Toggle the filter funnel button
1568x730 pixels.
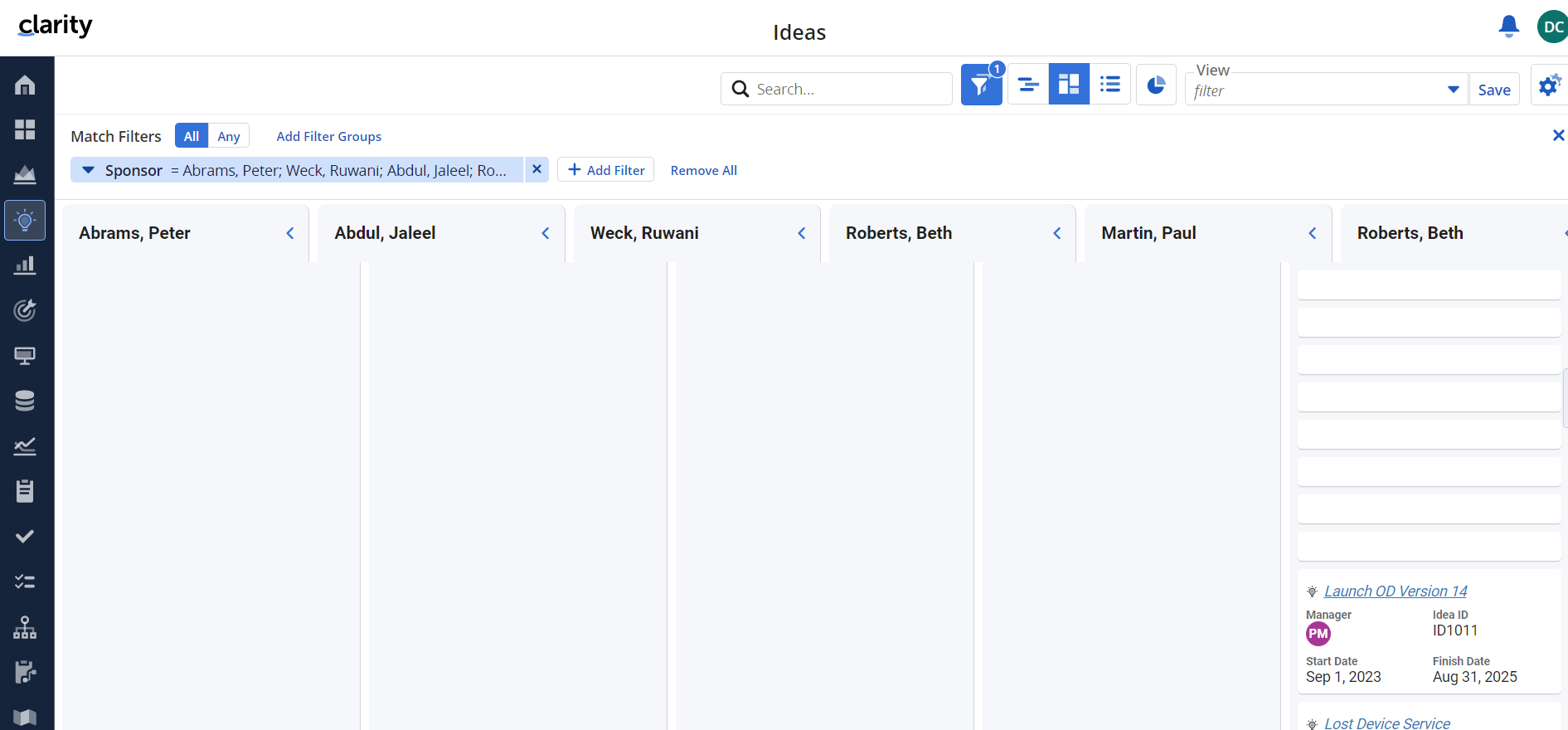pyautogui.click(x=981, y=85)
